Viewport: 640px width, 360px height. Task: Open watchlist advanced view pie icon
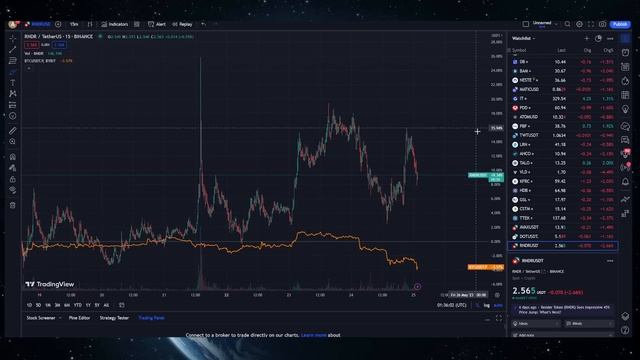(x=598, y=38)
